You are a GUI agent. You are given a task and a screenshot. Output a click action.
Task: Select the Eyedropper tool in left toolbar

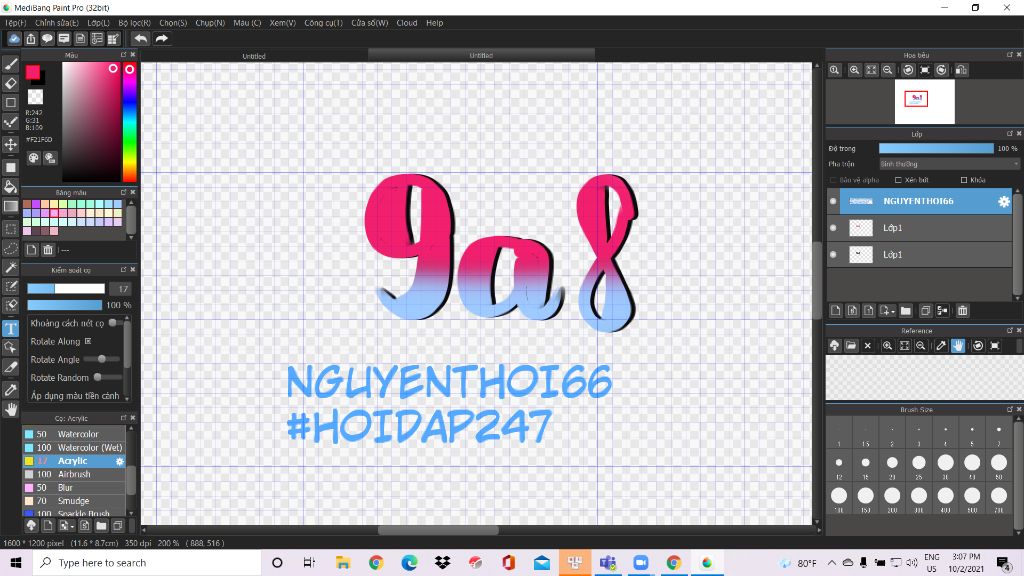tap(10, 390)
